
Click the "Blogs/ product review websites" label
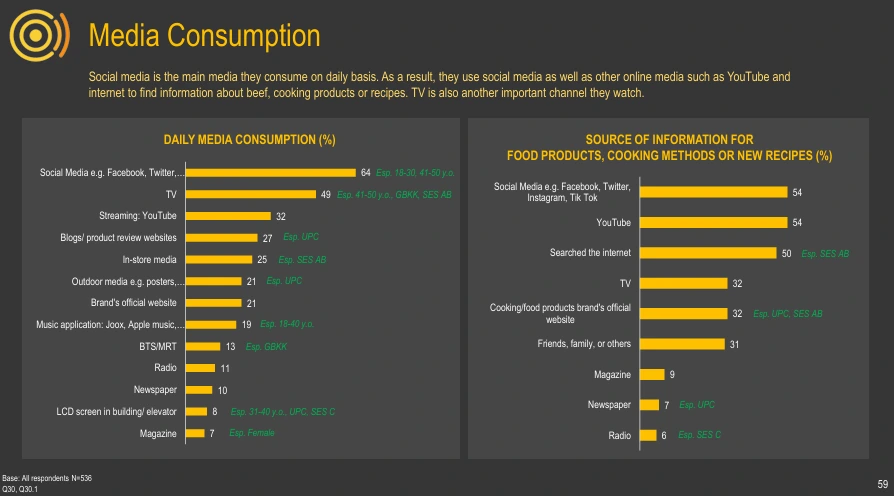pos(119,238)
